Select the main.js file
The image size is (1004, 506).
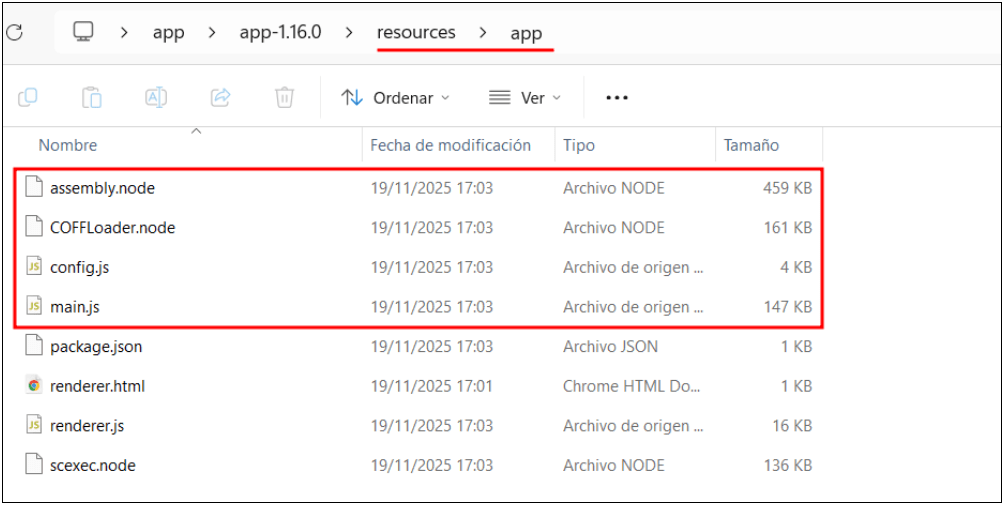(75, 307)
